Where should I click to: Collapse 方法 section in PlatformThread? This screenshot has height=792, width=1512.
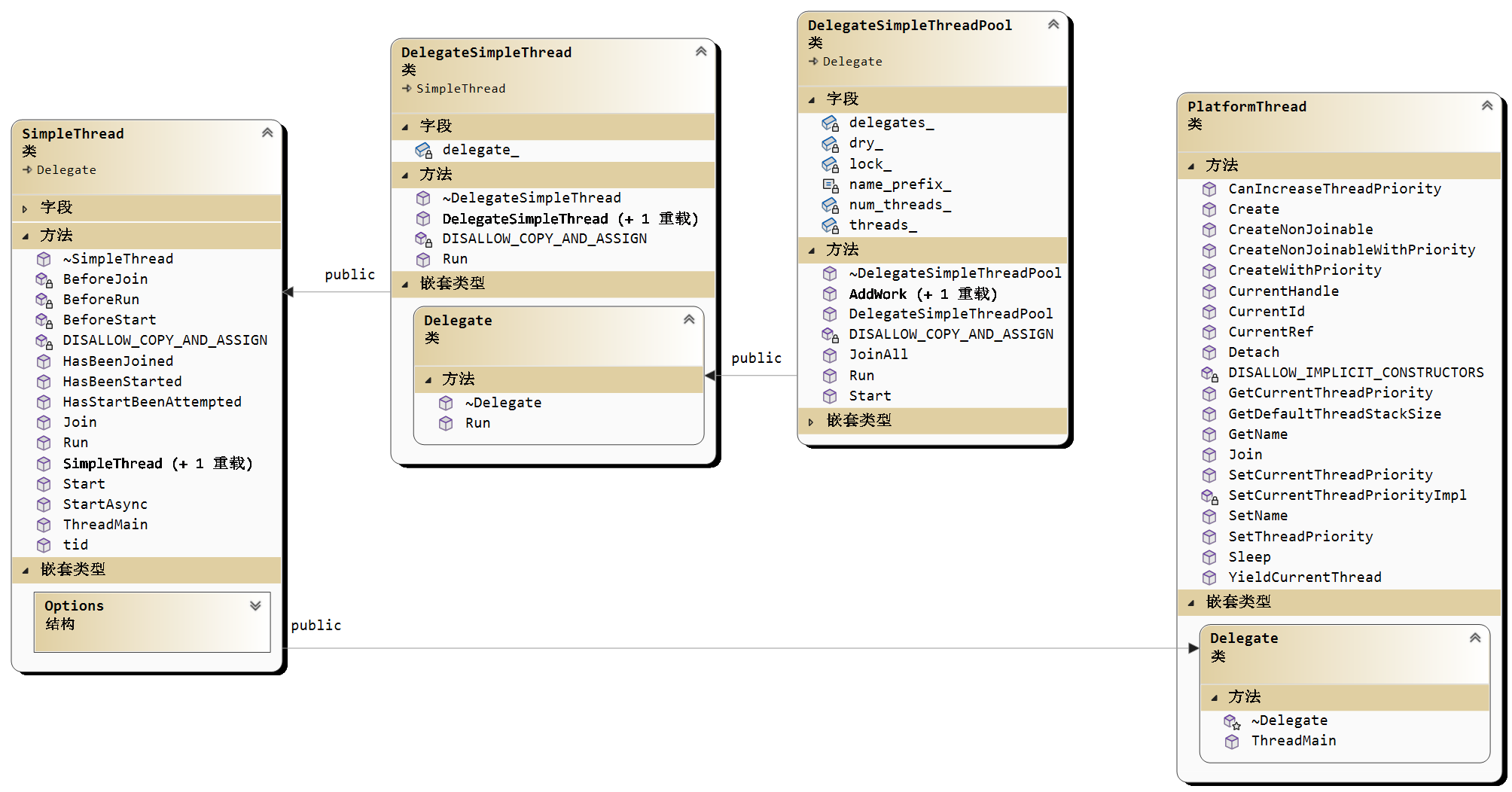click(1190, 166)
